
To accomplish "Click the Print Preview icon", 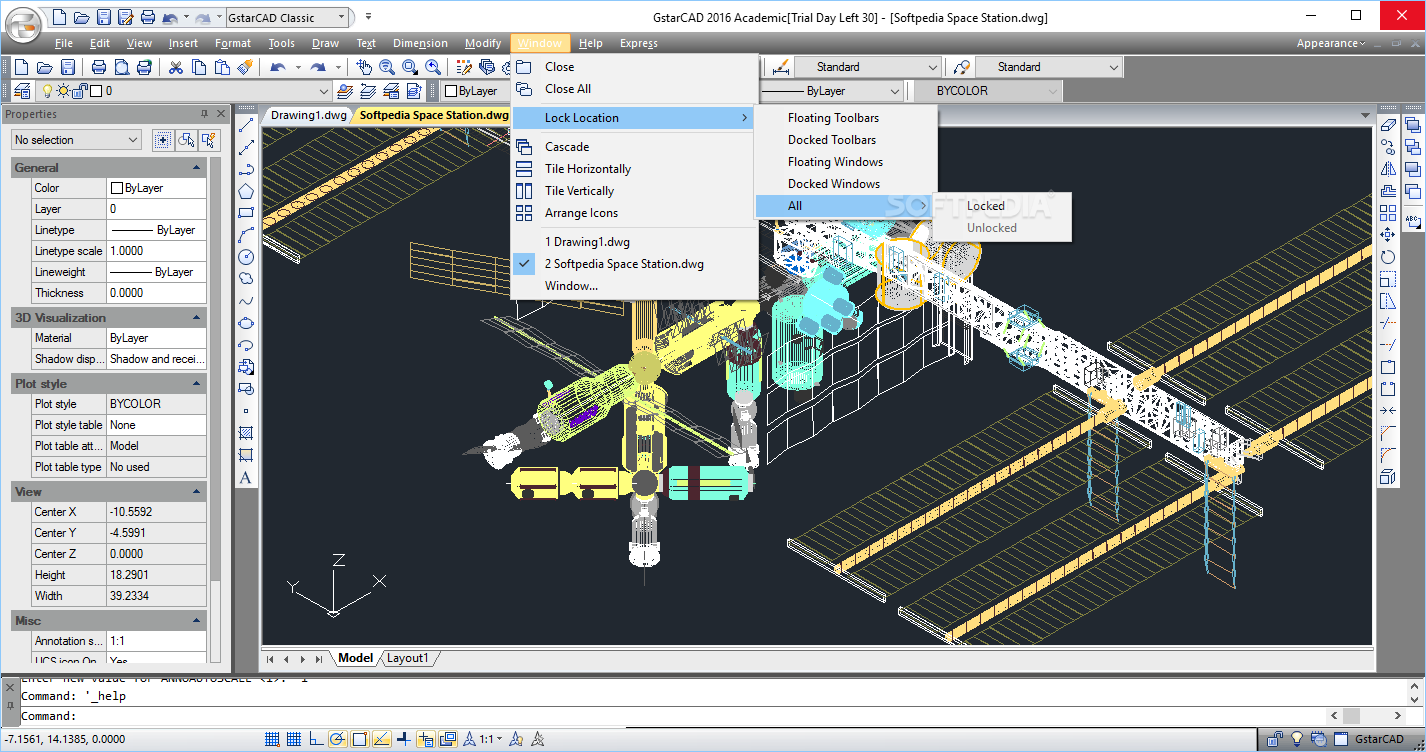I will (x=121, y=67).
